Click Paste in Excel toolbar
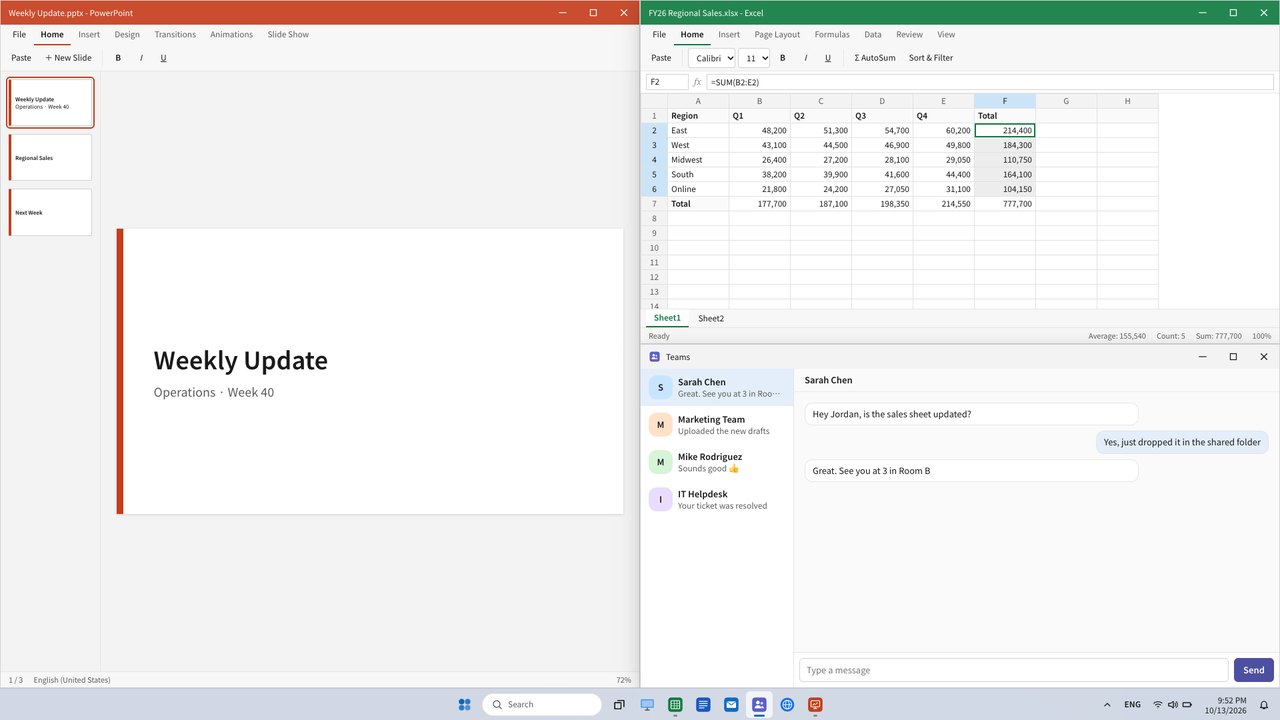This screenshot has height=720, width=1280. click(x=661, y=58)
